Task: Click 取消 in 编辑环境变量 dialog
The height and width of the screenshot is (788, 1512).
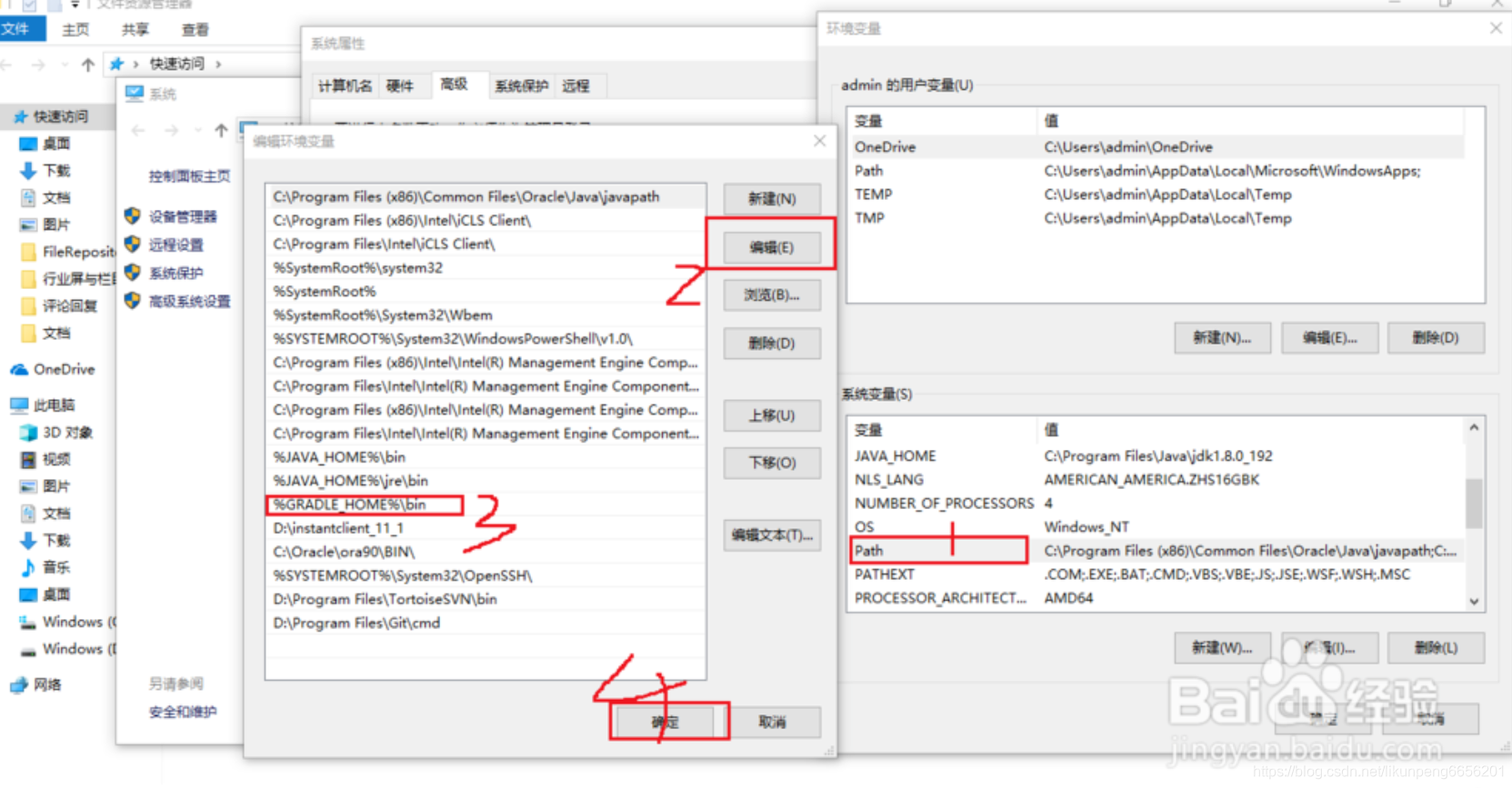Action: [x=772, y=722]
